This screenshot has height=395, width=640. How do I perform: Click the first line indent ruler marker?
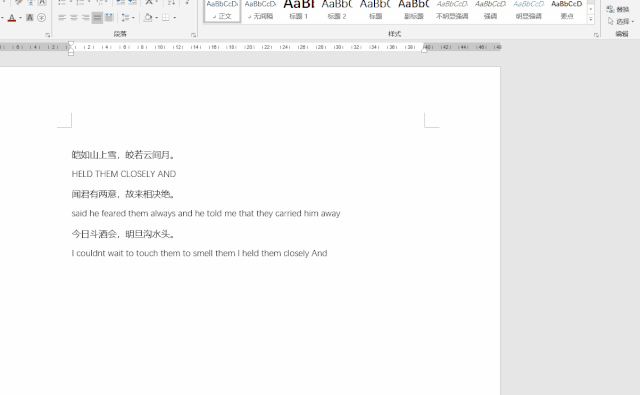point(71,43)
